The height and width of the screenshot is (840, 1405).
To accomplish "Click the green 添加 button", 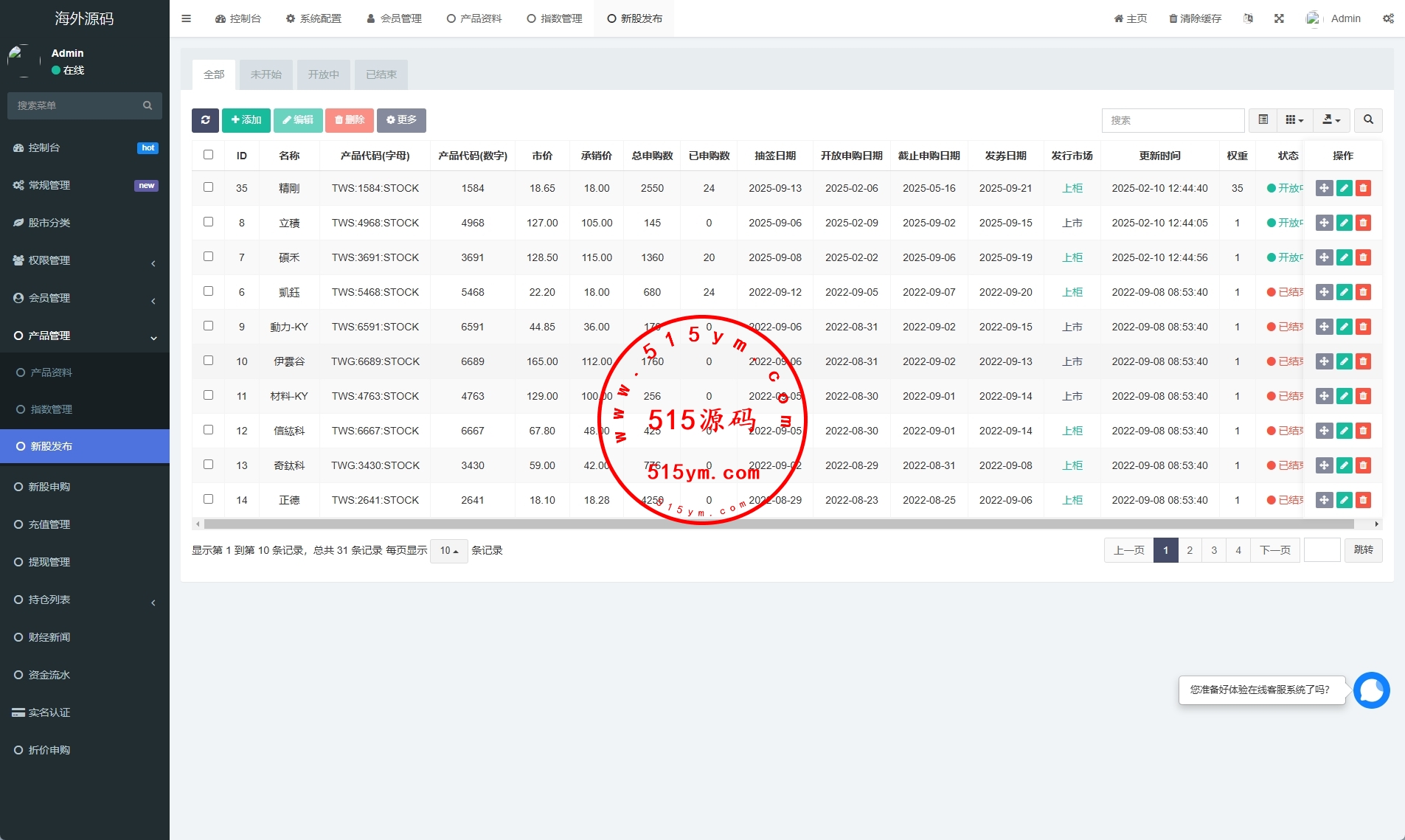I will 246,120.
